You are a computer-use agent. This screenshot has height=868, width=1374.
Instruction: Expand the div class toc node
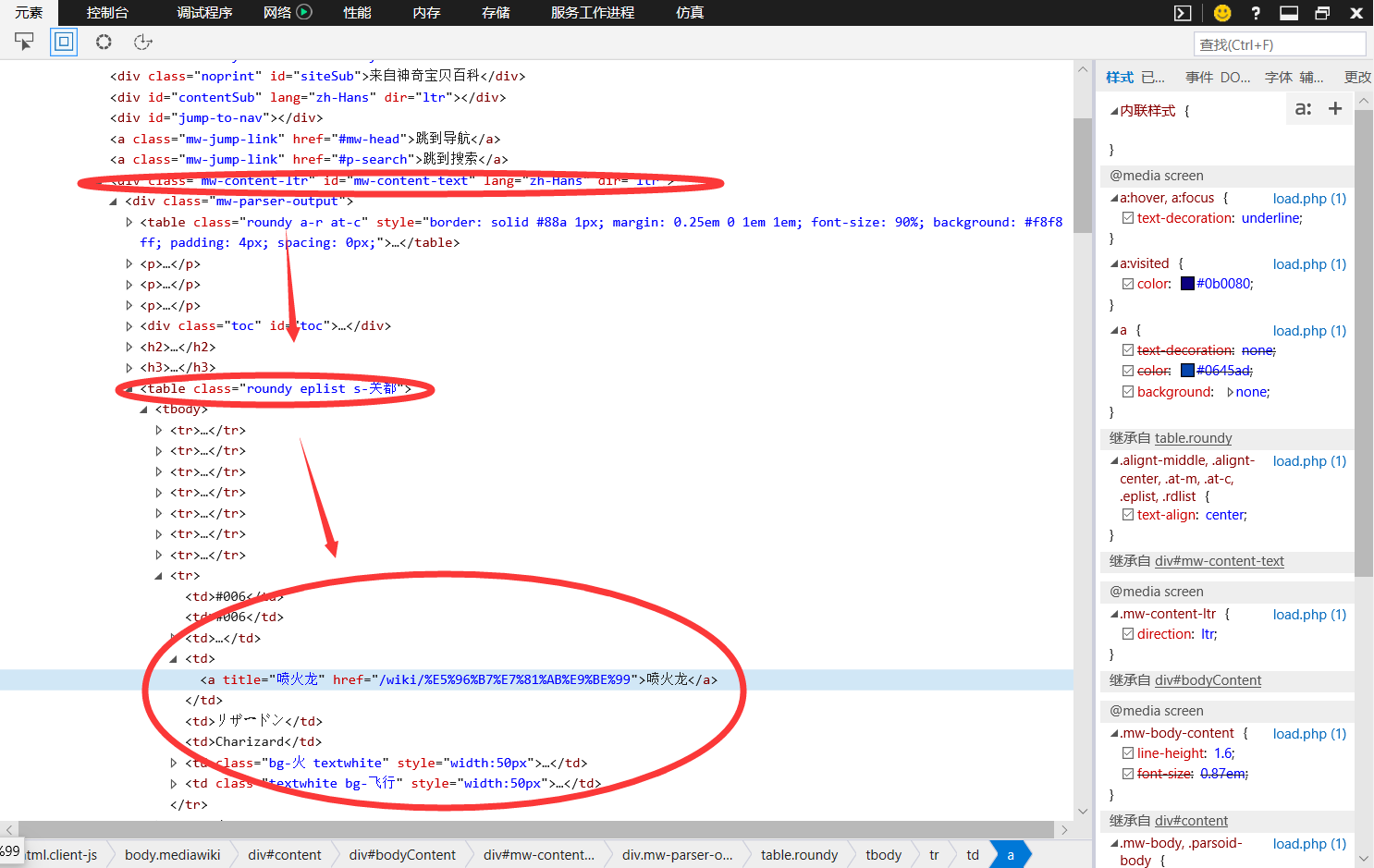[x=129, y=325]
